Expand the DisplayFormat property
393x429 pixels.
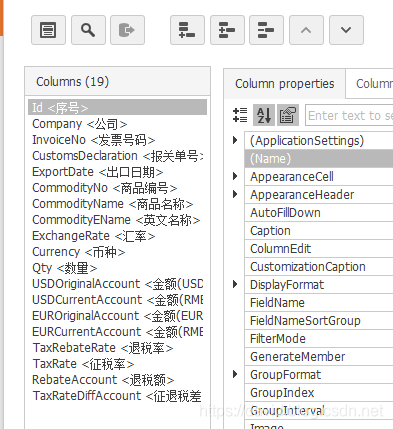point(235,284)
